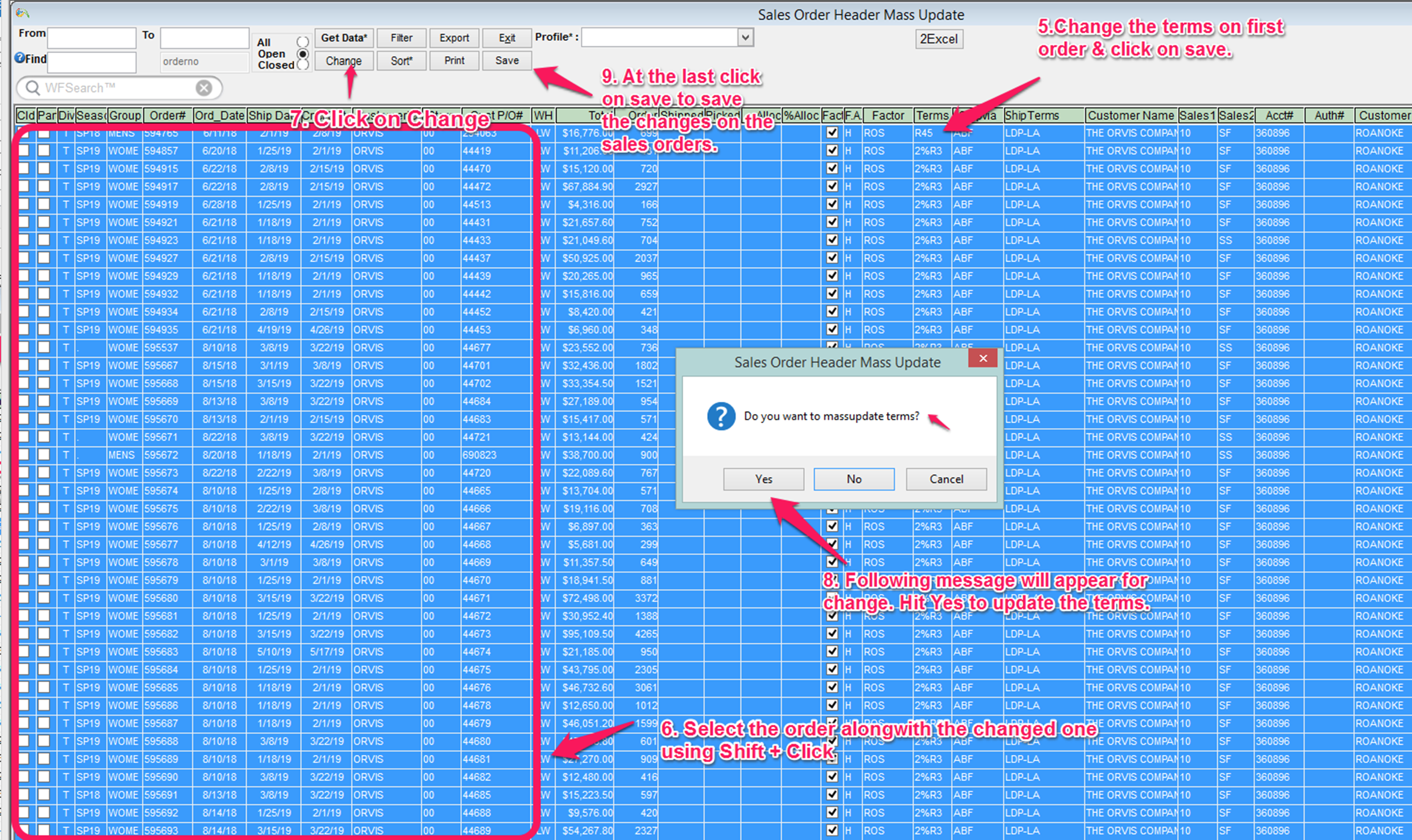
Task: Sort by the Order# column header
Action: pyautogui.click(x=167, y=115)
